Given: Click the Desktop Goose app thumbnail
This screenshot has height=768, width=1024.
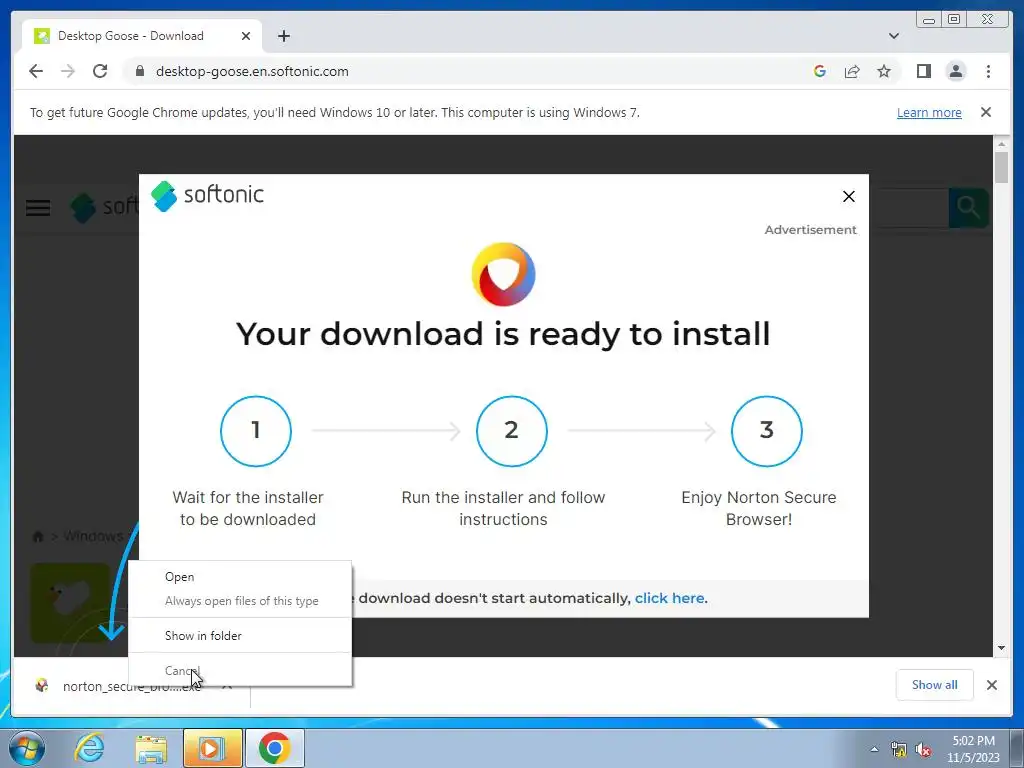Looking at the screenshot, I should pos(70,602).
